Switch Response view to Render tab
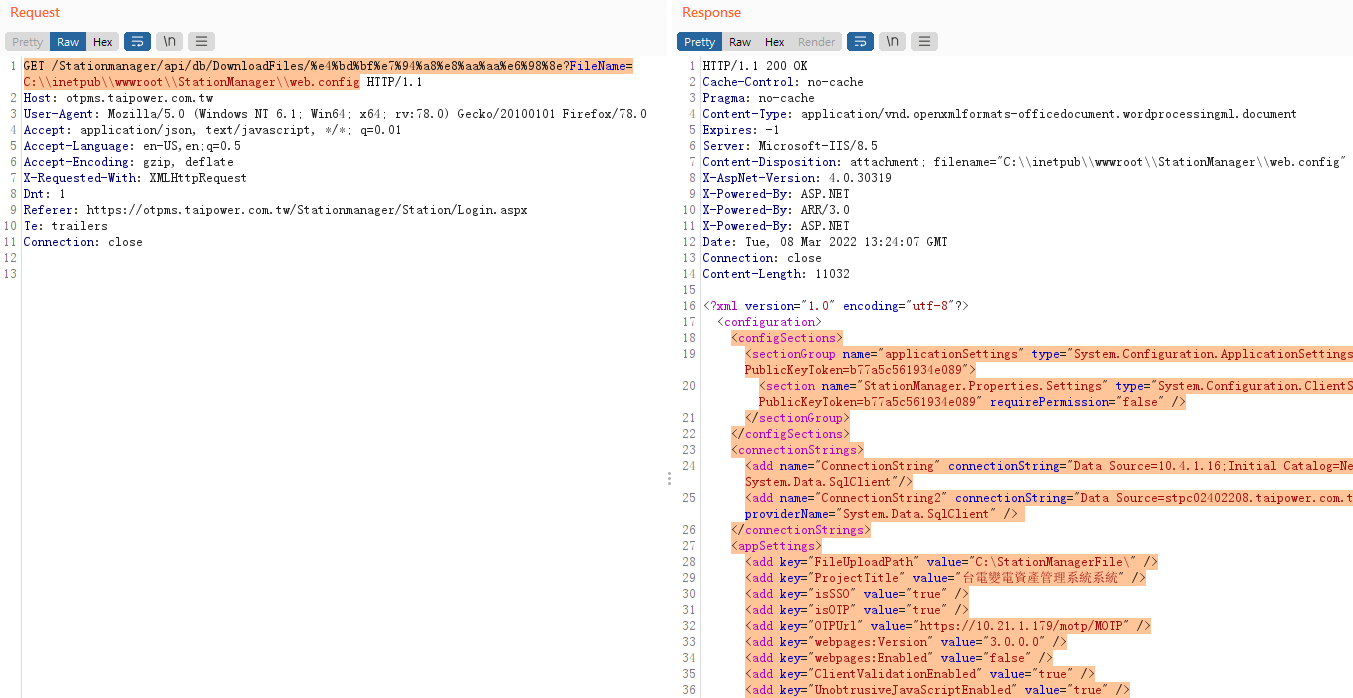 coord(816,42)
